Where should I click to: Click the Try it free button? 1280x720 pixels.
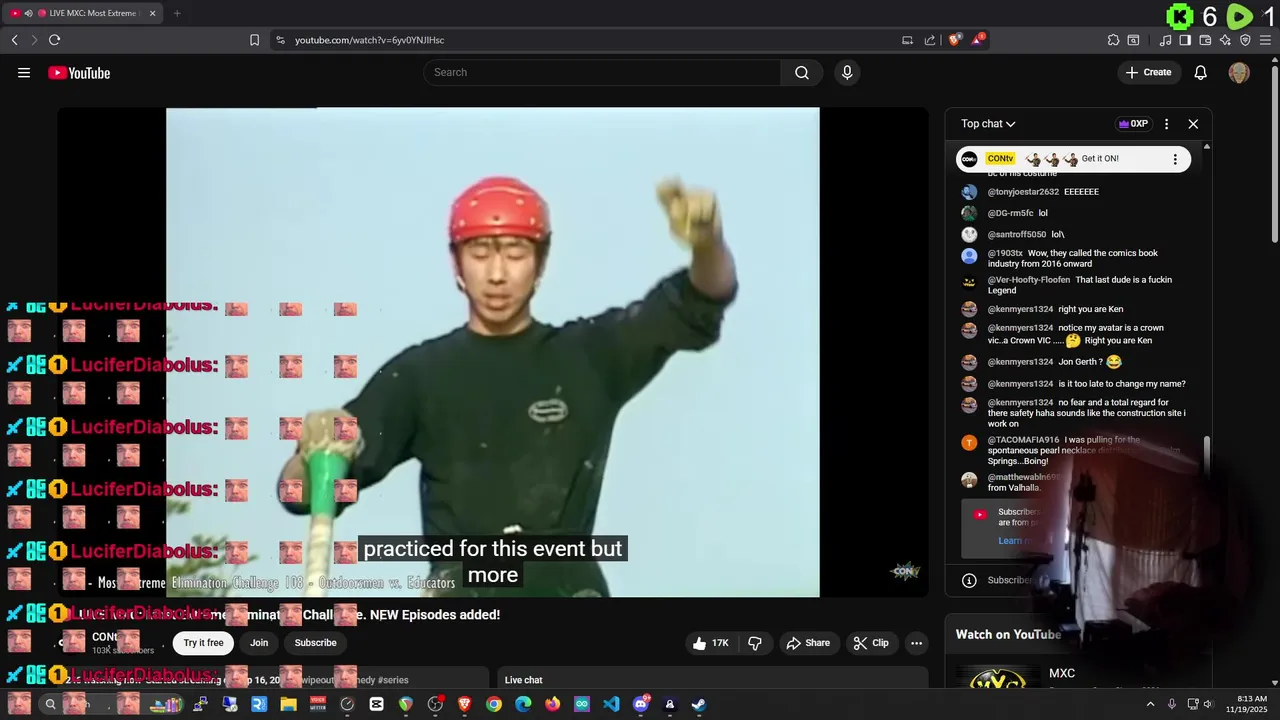[203, 643]
